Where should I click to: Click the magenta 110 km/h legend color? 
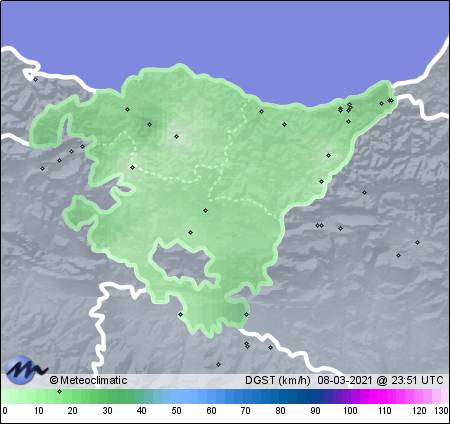pyautogui.click(x=385, y=397)
